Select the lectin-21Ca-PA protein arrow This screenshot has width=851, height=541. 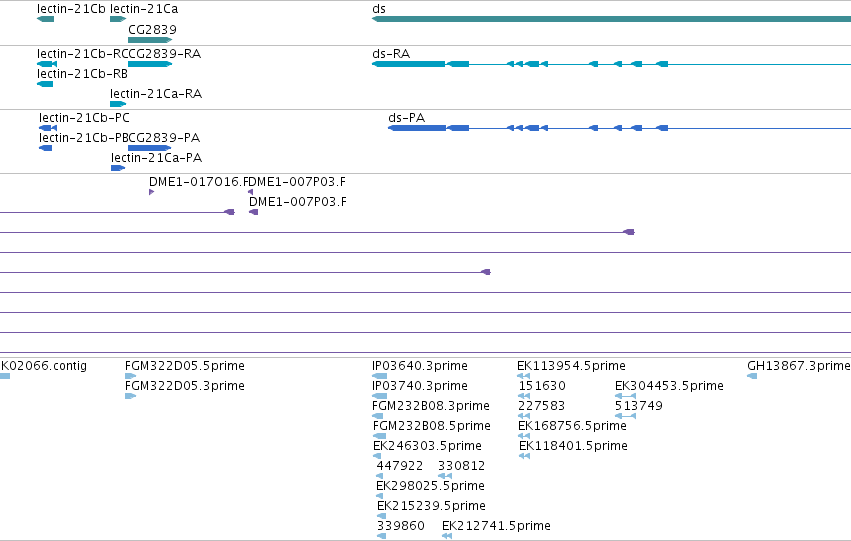(118, 168)
